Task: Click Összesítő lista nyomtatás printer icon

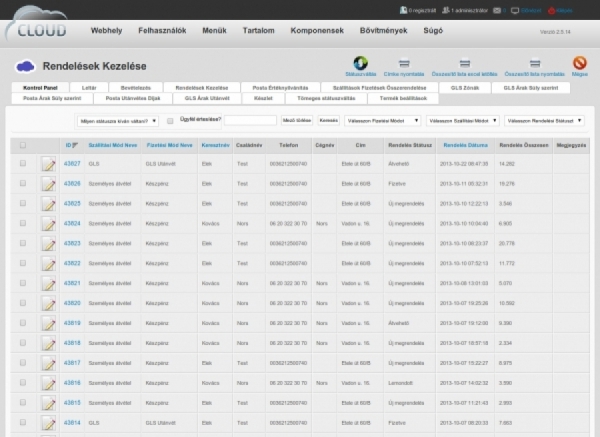Action: (535, 63)
